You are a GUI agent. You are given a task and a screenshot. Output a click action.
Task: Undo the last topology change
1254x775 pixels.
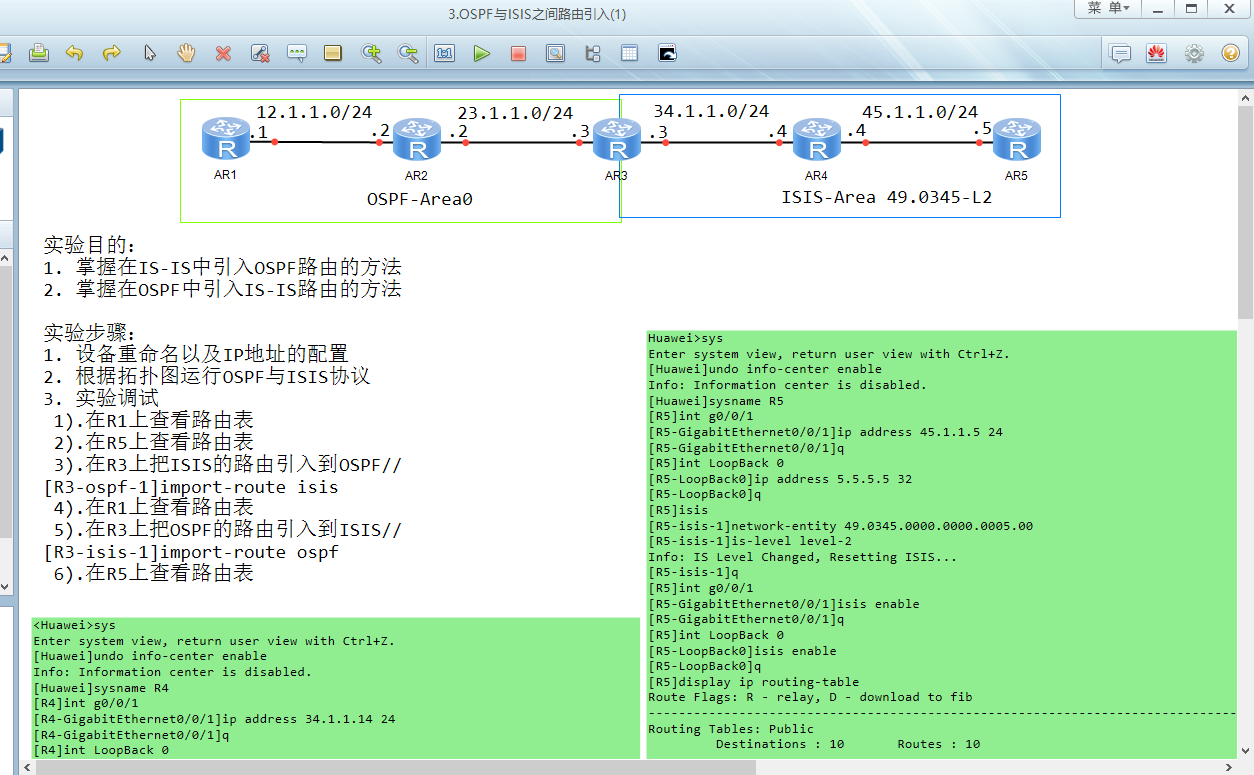pos(75,54)
